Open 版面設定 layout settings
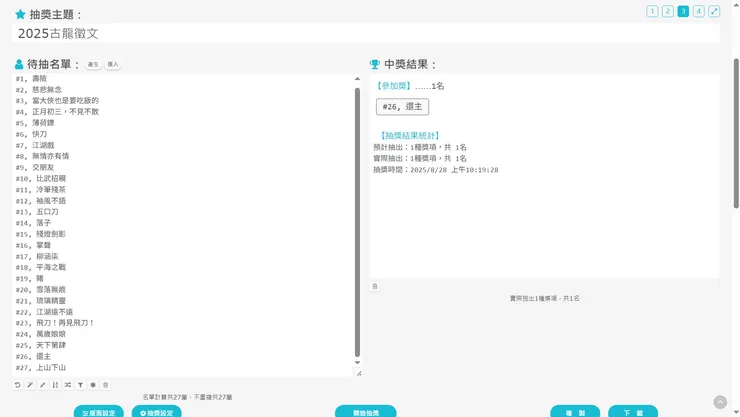Viewport: 740px width, 417px height. [x=99, y=411]
